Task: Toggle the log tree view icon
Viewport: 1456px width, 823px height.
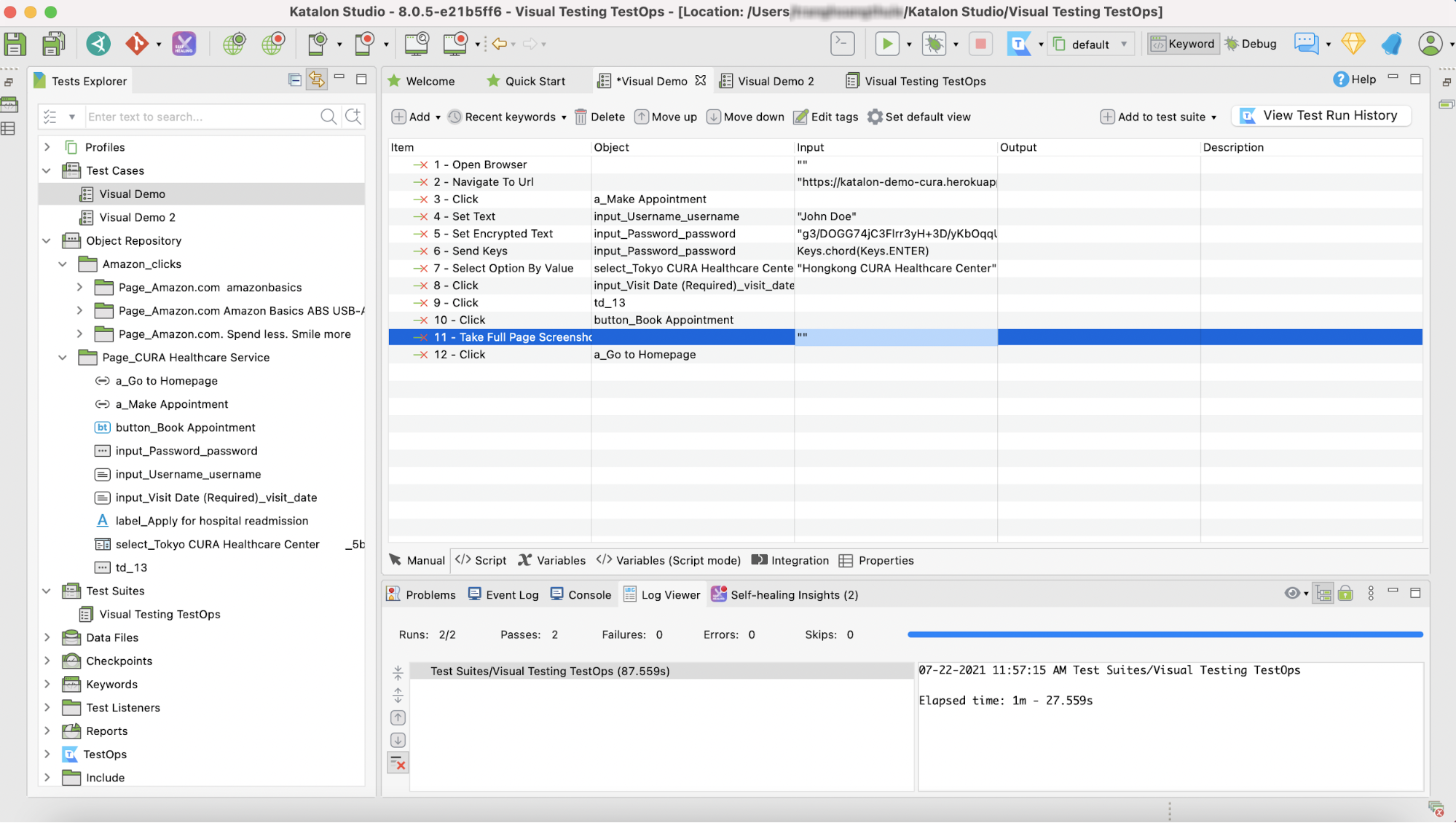Action: 1323,594
